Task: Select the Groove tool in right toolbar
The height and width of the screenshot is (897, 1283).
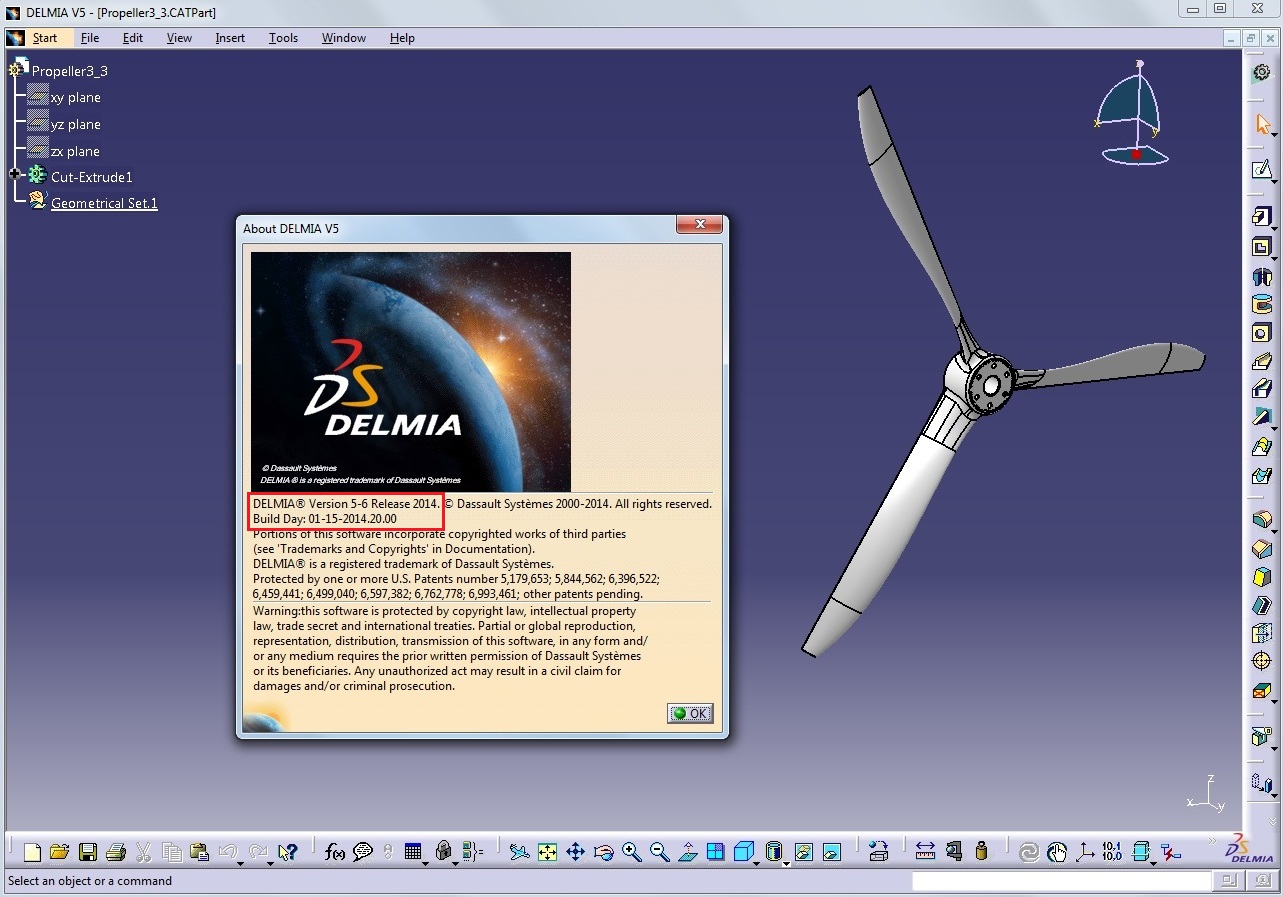Action: tap(1261, 304)
